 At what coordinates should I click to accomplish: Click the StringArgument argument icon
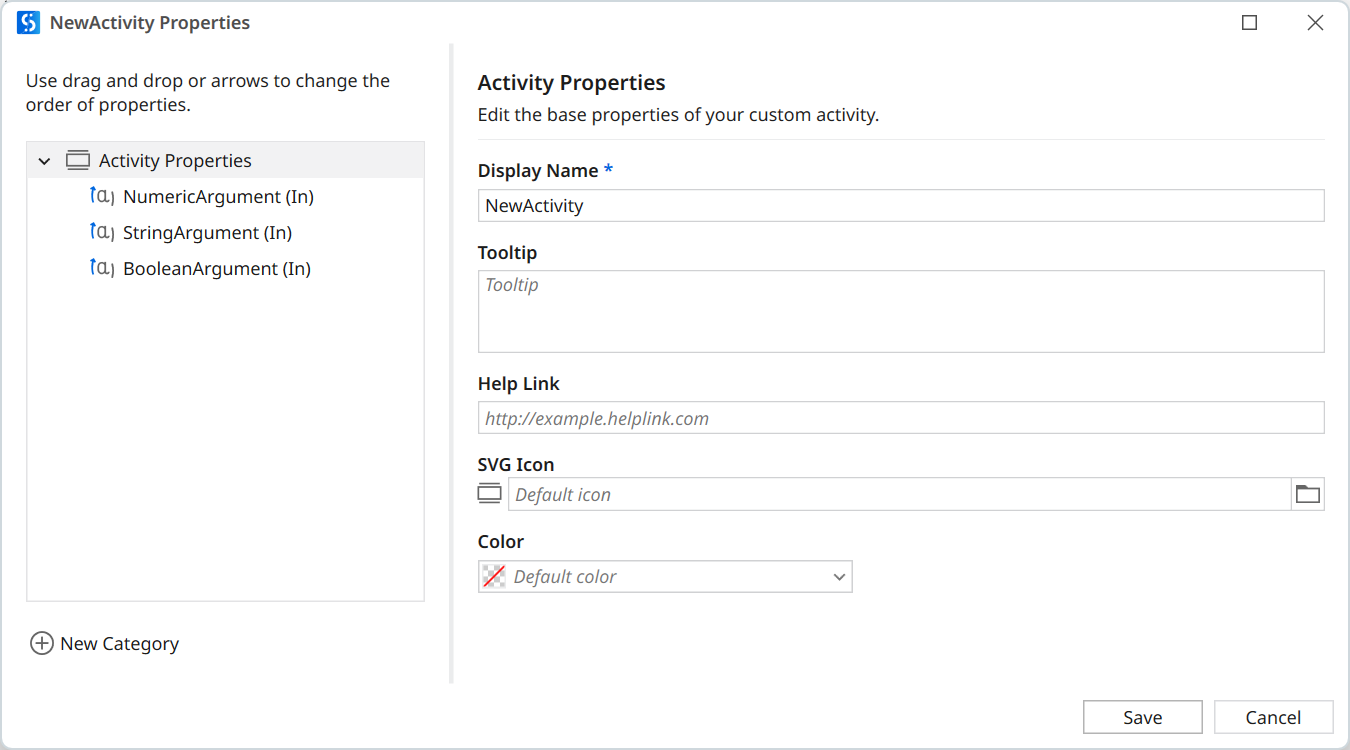point(102,233)
